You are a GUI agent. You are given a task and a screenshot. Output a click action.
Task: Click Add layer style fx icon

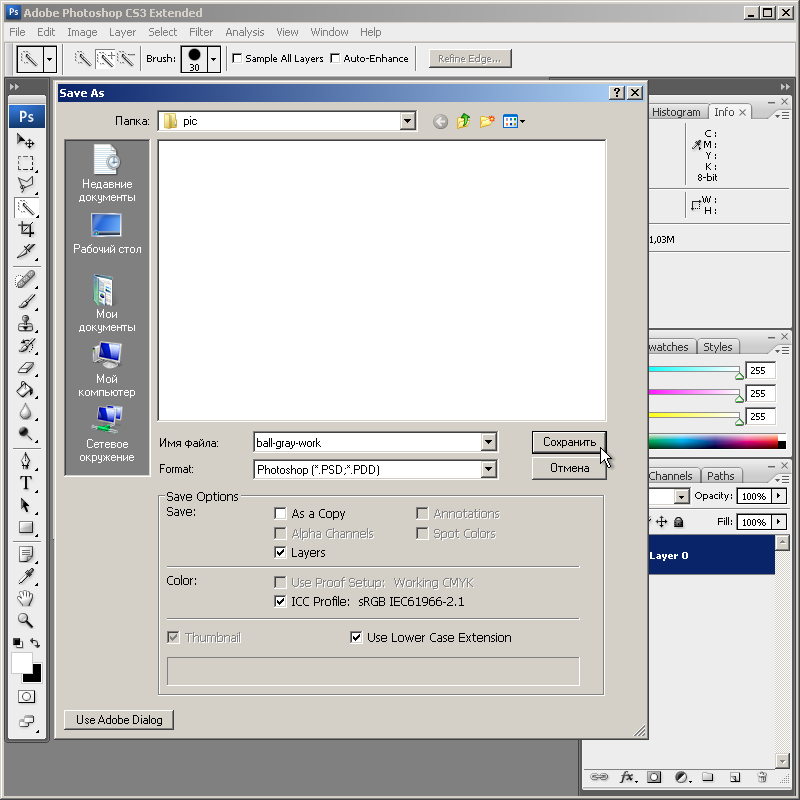[628, 777]
